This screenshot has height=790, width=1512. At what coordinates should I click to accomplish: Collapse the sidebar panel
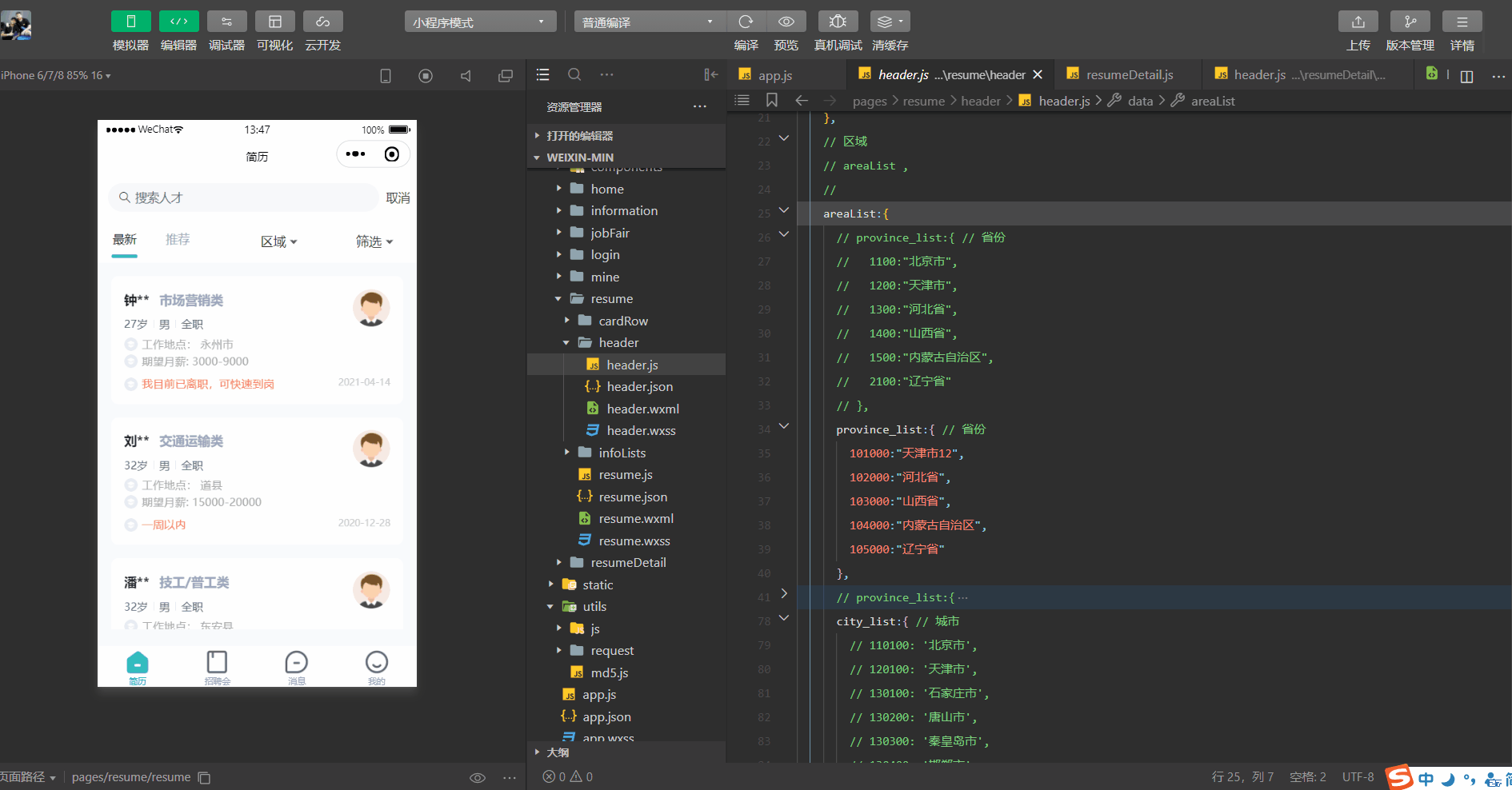pyautogui.click(x=710, y=74)
